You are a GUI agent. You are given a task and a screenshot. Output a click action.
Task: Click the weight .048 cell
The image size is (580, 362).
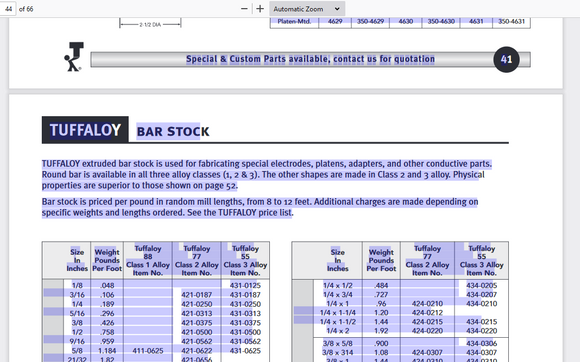(x=107, y=285)
